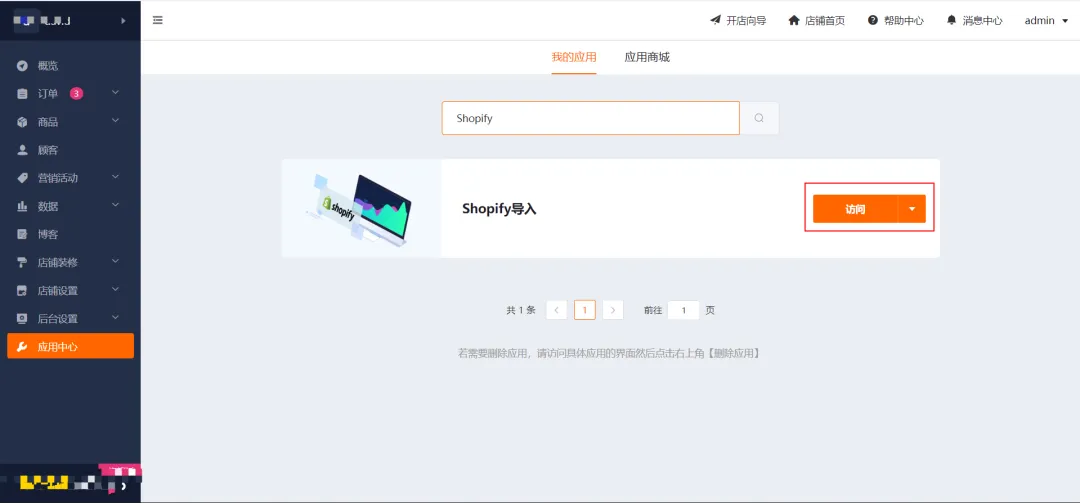Click the orange 访问 button
Screen dimensions: 1080x503
(x=855, y=209)
